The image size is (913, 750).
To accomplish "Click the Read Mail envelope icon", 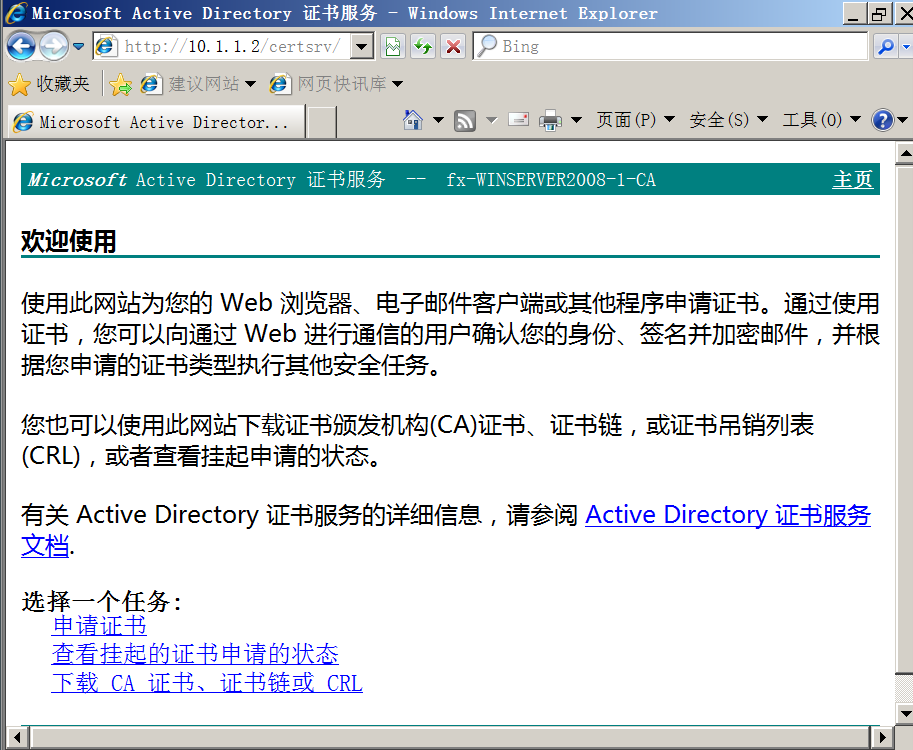I will [518, 120].
